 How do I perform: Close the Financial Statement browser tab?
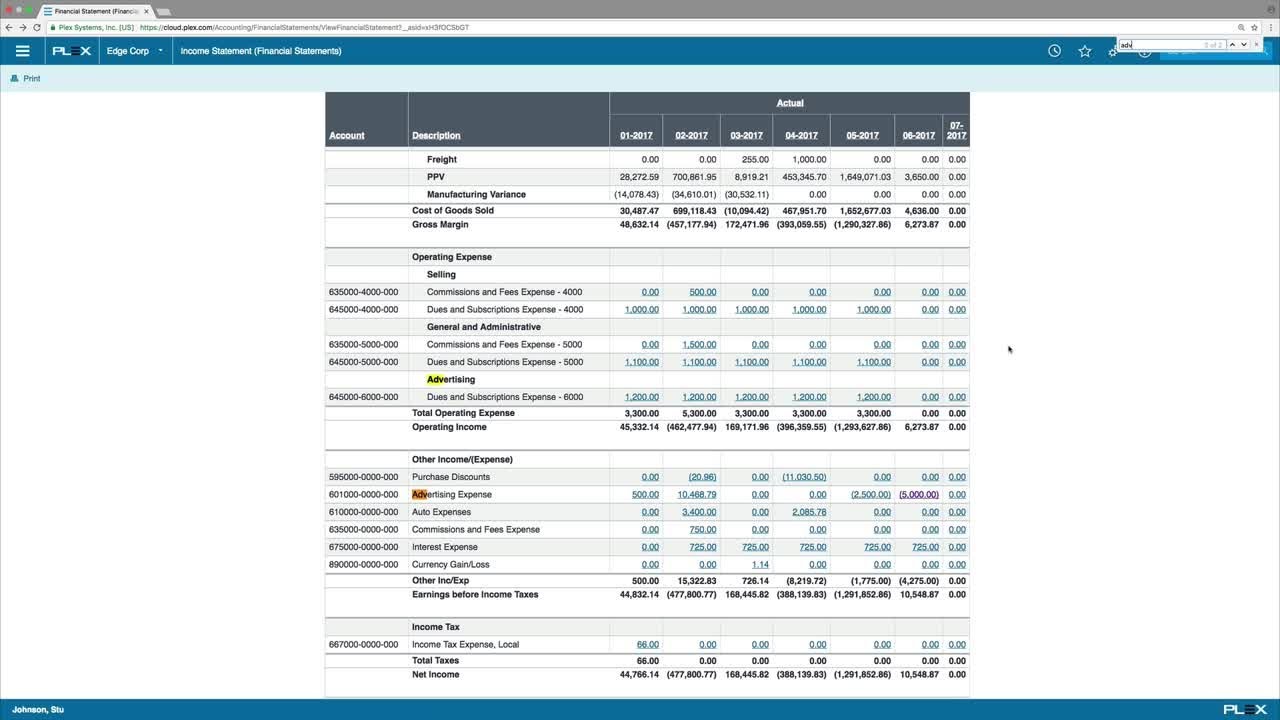146,10
